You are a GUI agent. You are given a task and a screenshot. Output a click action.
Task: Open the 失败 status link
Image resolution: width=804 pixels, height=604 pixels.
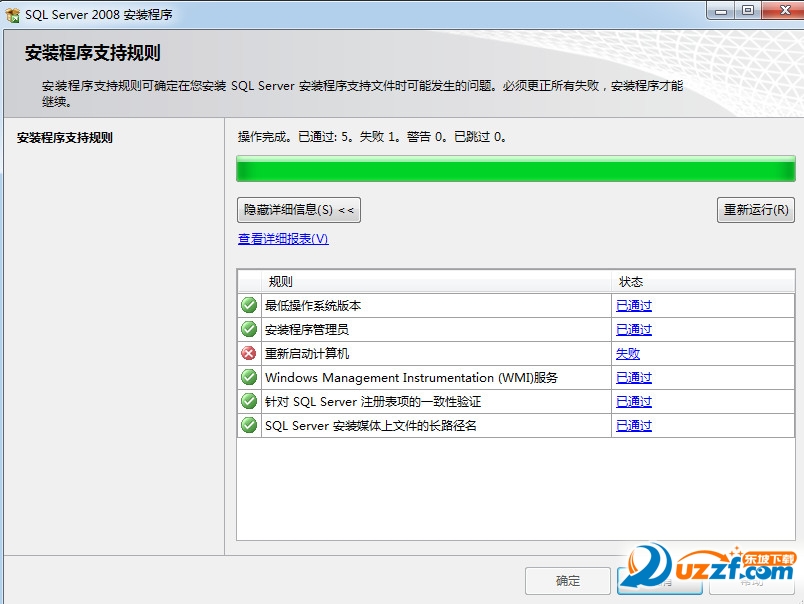pos(628,354)
